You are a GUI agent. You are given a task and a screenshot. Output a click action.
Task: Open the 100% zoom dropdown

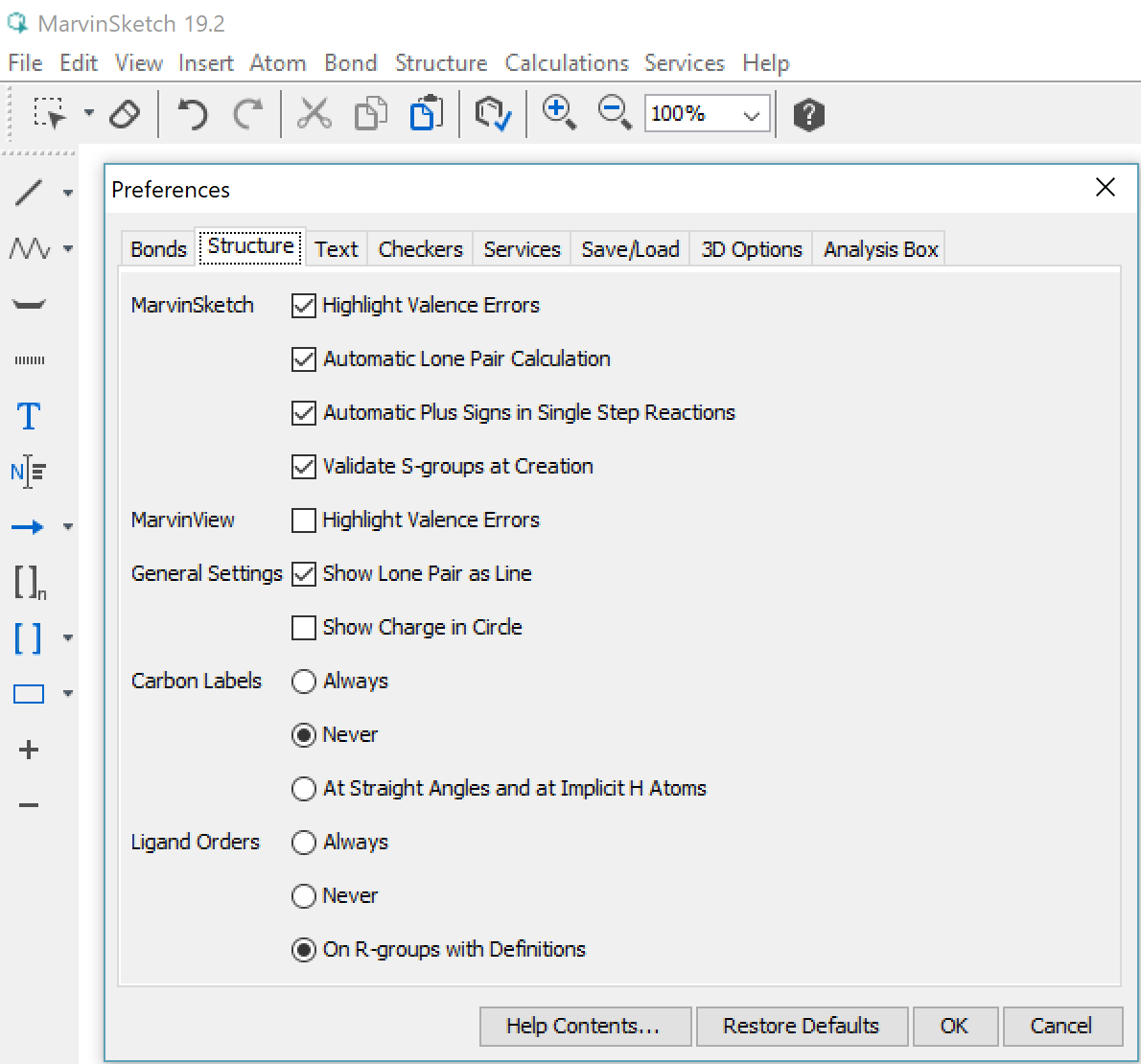(x=752, y=115)
